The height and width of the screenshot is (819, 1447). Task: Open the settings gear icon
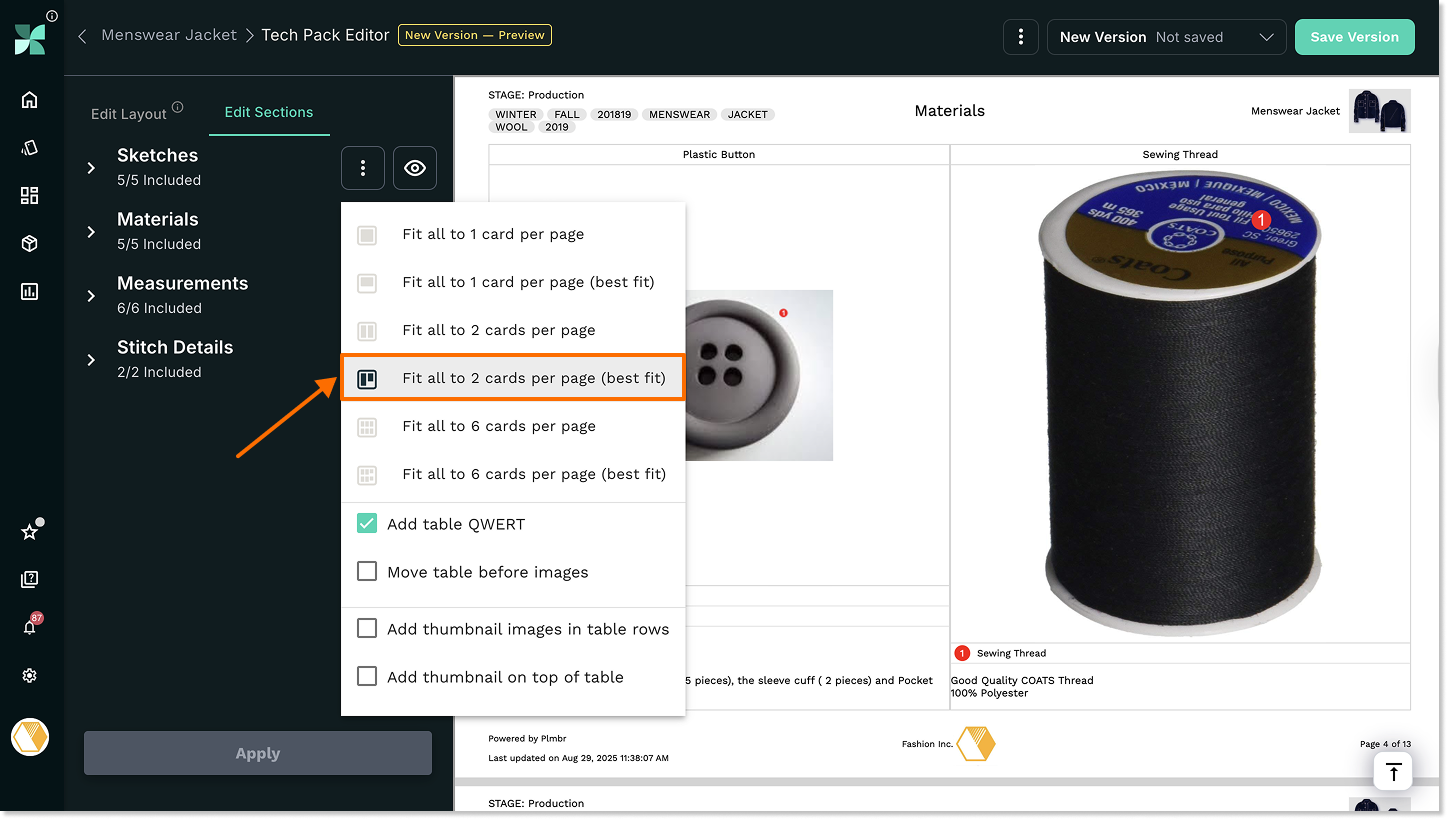click(x=30, y=676)
